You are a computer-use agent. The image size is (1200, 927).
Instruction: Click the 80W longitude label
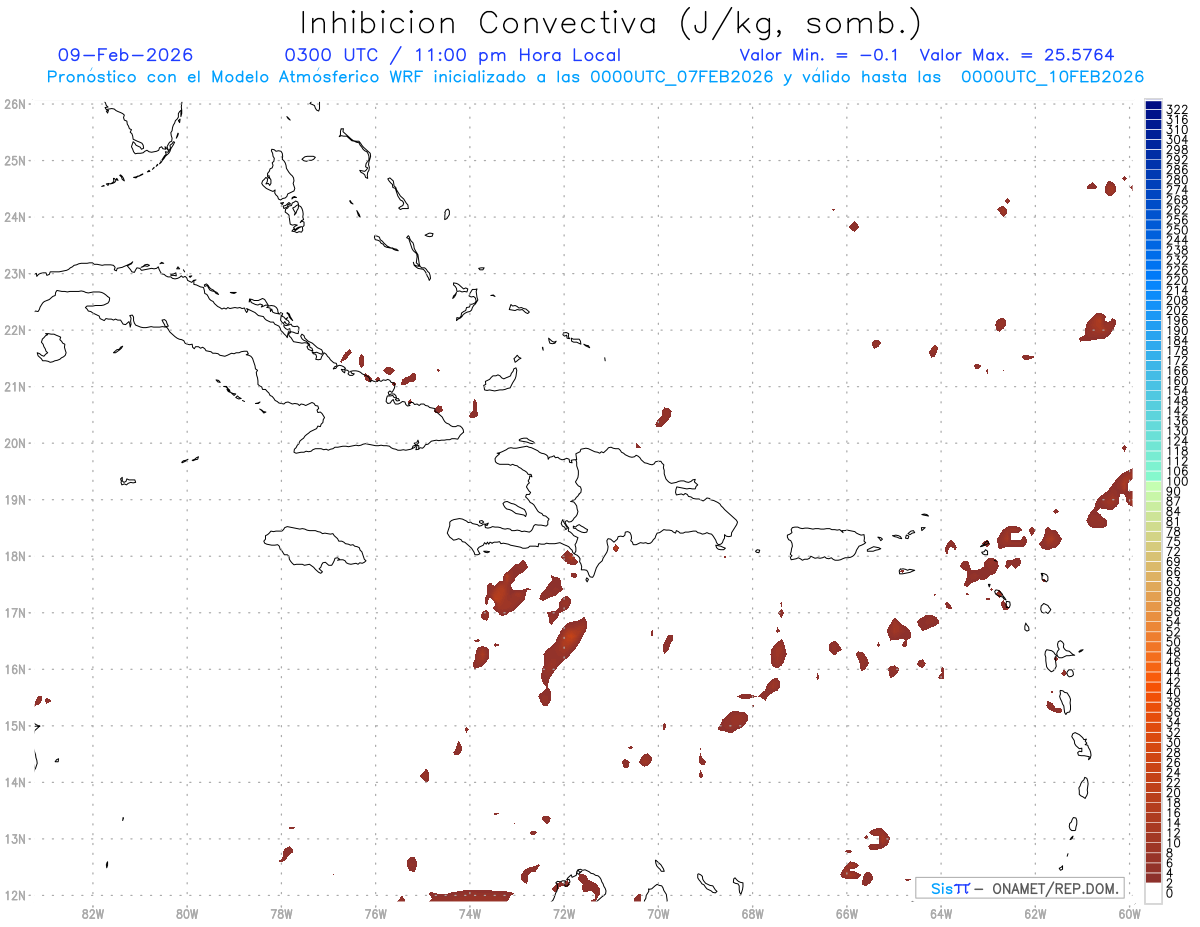(x=187, y=913)
